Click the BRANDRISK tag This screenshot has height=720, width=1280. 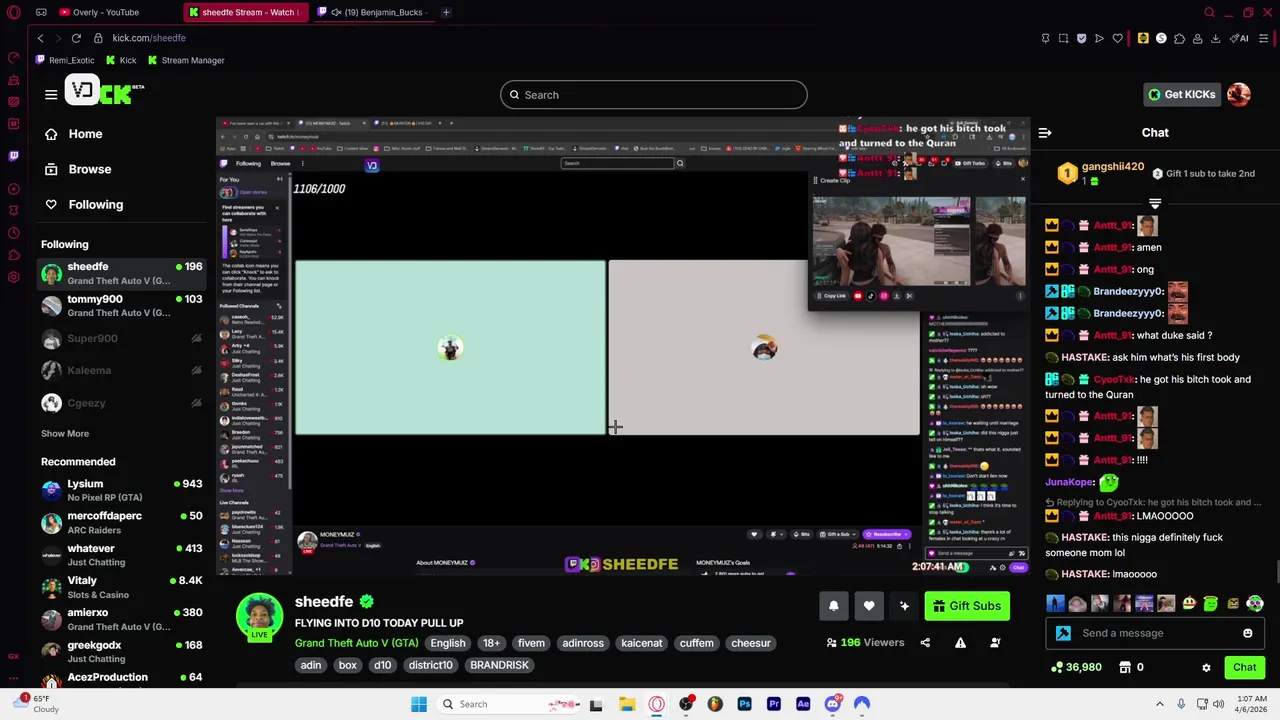point(499,665)
